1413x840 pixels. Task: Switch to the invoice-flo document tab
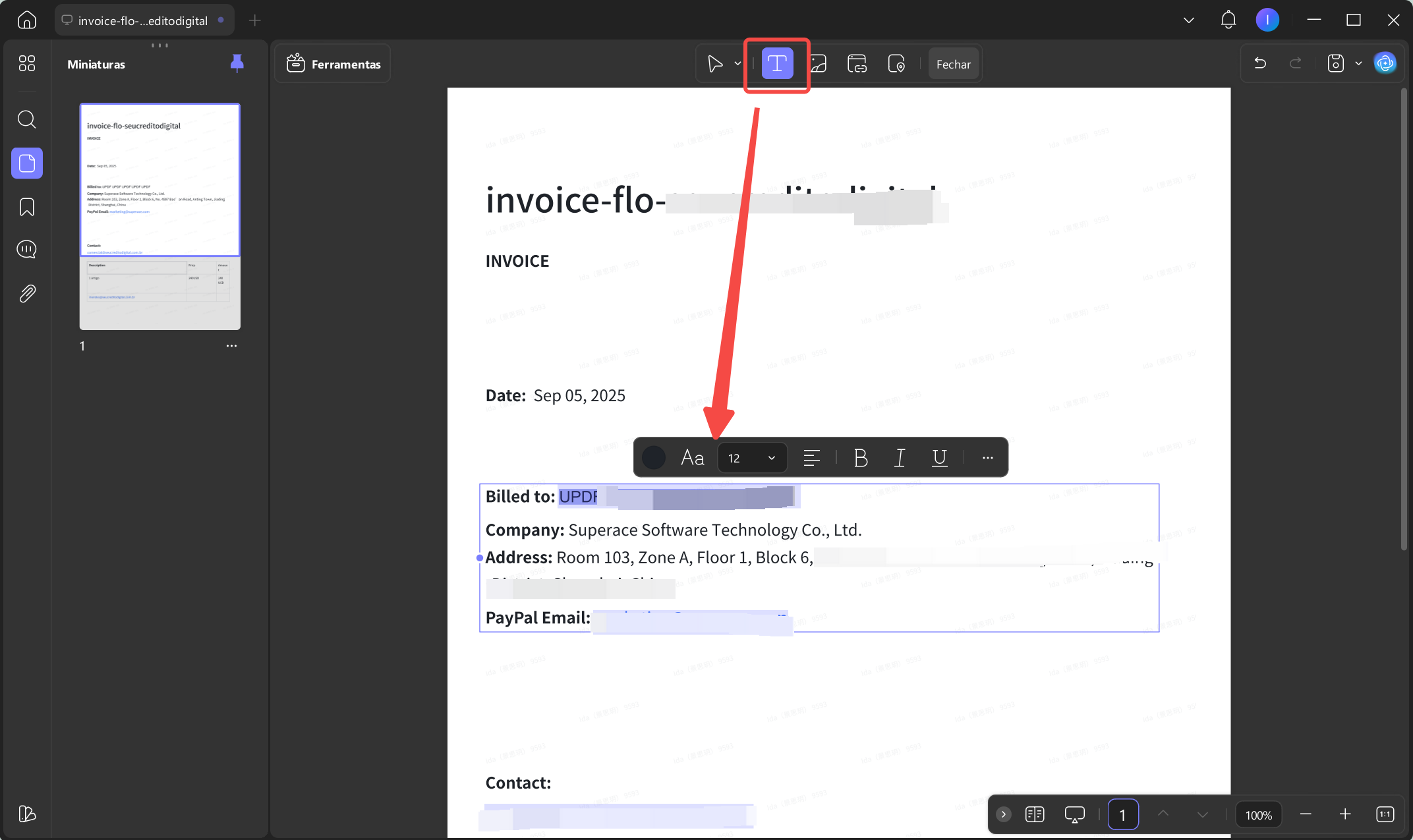click(x=144, y=20)
